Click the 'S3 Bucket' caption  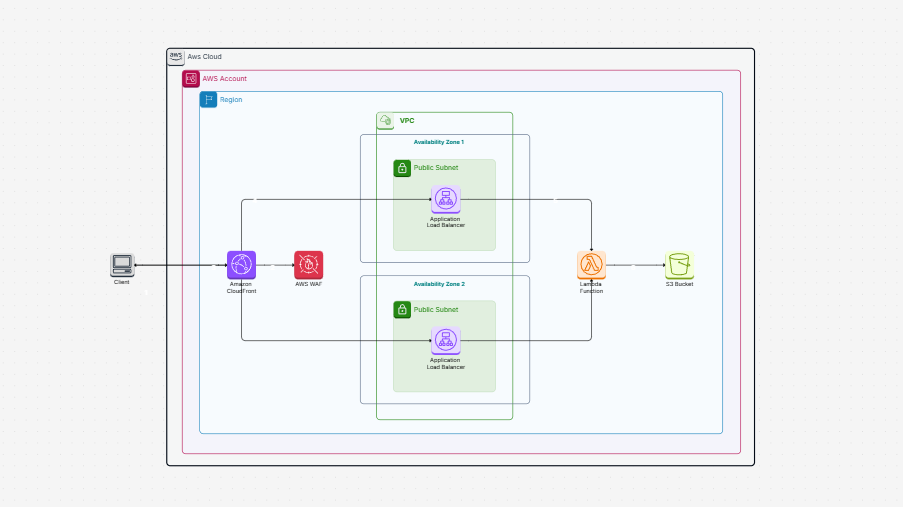click(680, 284)
